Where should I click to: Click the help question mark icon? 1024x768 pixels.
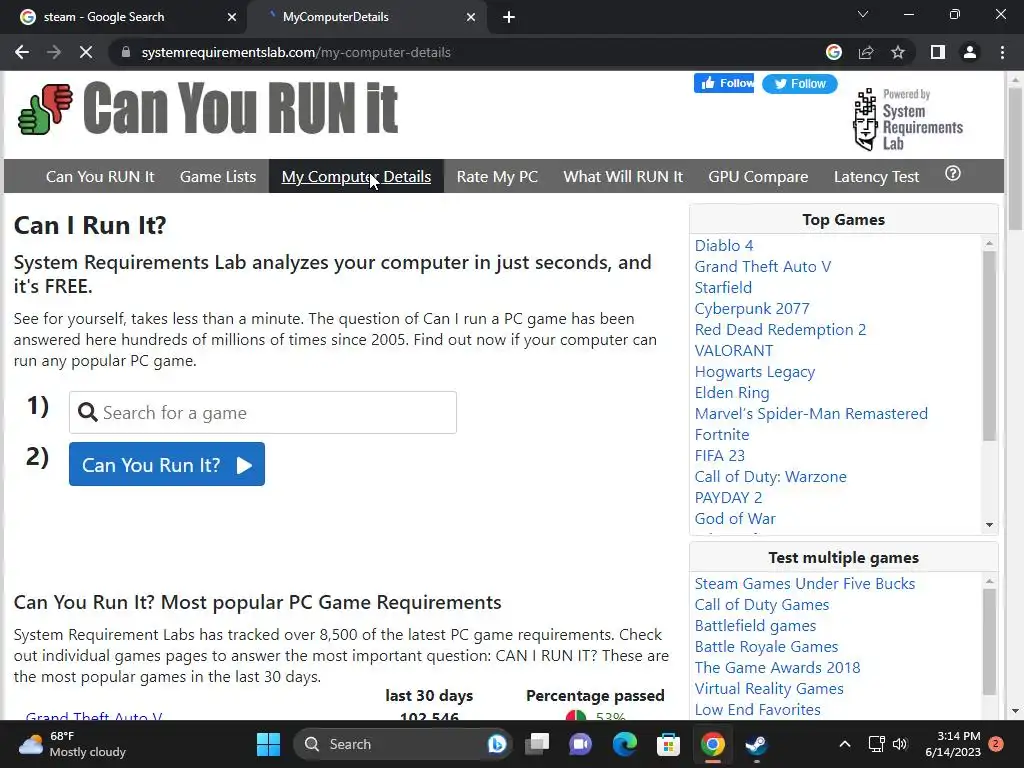click(953, 174)
